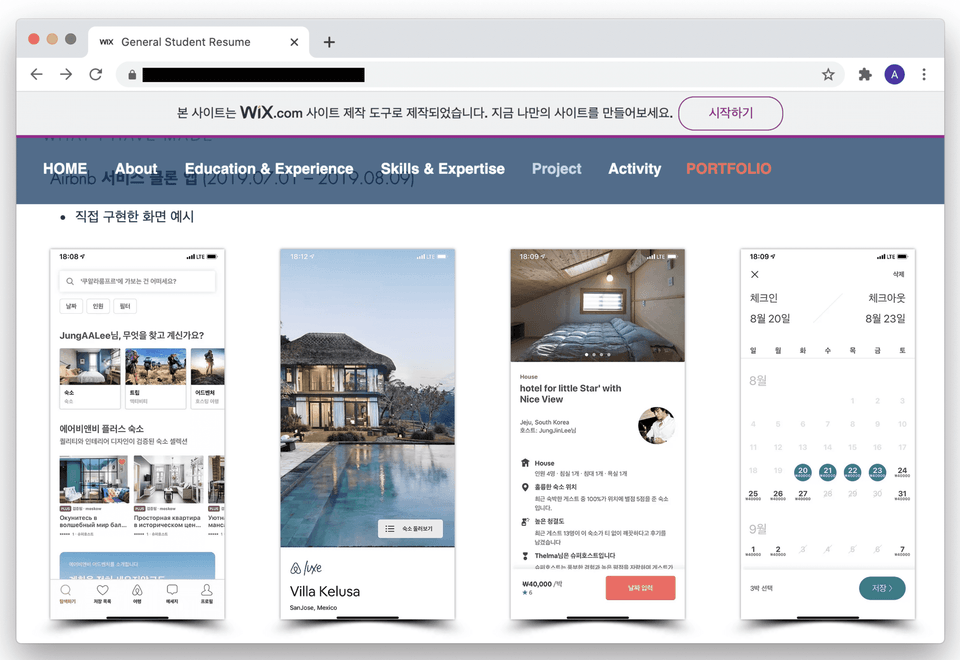This screenshot has height=660, width=960.
Task: Select date 23 in the August calendar
Action: 877,471
